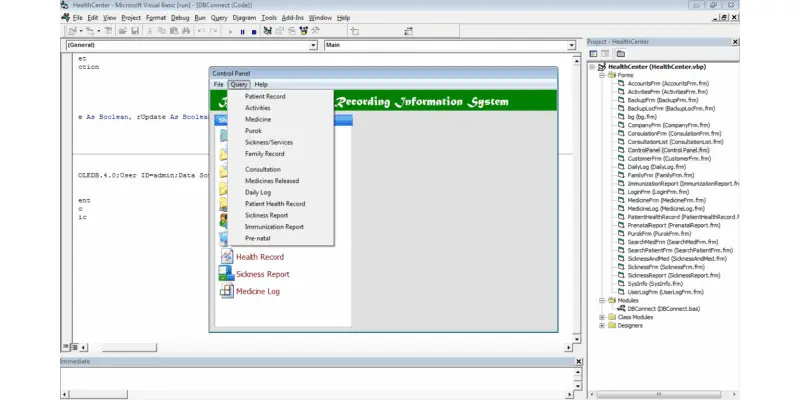
Task: Open the Form Layout Window toolbar icon
Action: click(x=292, y=31)
